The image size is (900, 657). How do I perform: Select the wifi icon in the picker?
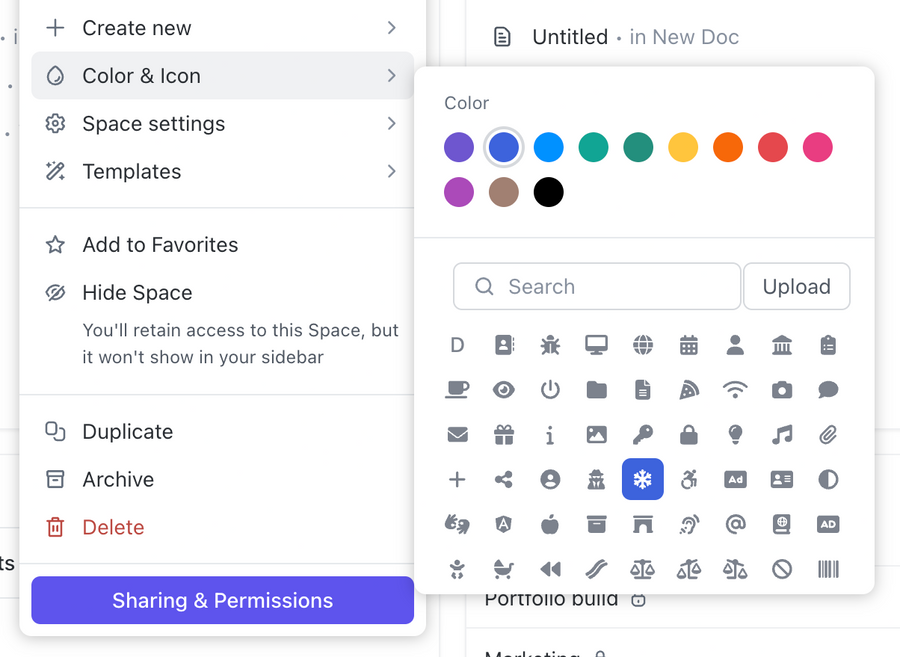[x=735, y=390]
